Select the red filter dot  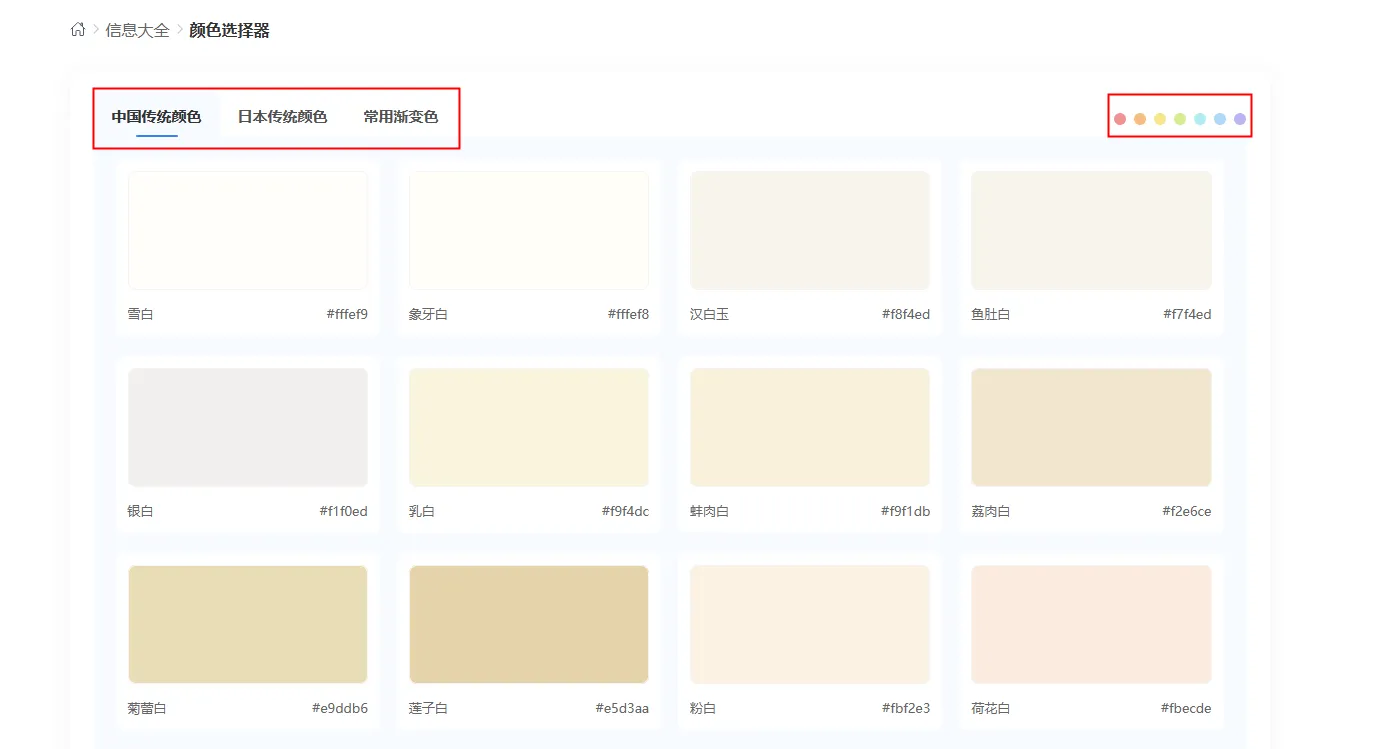1120,119
